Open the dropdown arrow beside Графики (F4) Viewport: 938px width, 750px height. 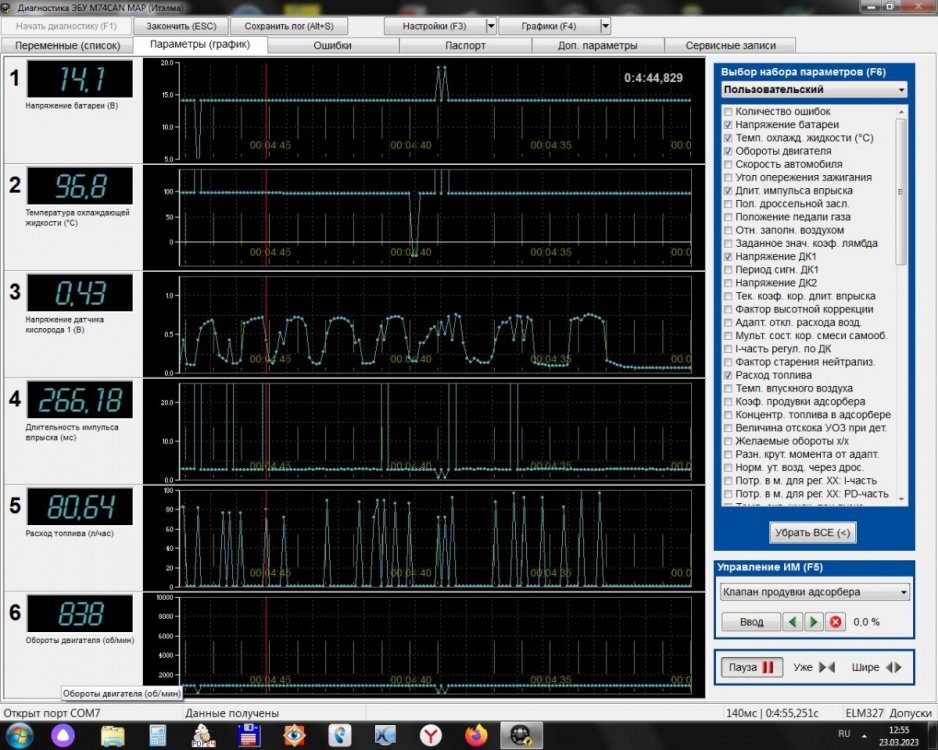point(604,25)
